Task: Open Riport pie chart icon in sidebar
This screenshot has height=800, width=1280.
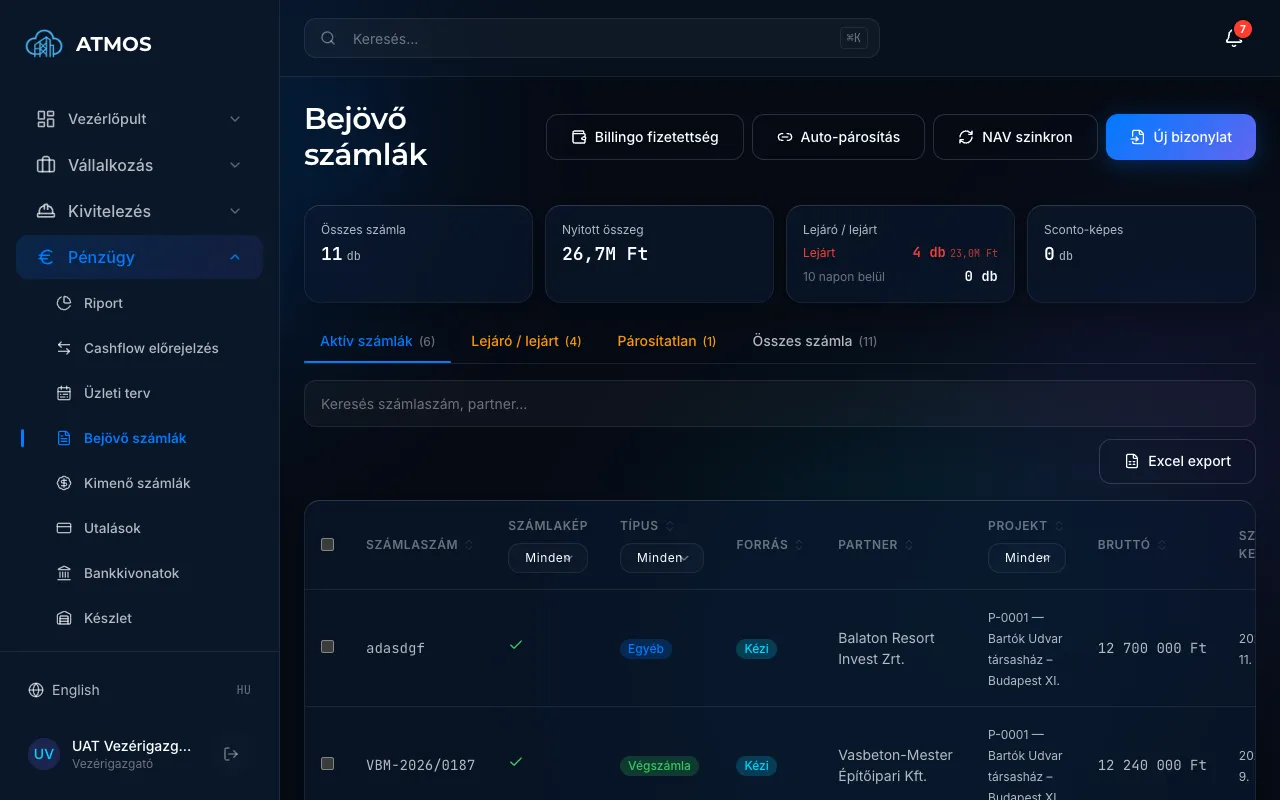Action: tap(64, 303)
